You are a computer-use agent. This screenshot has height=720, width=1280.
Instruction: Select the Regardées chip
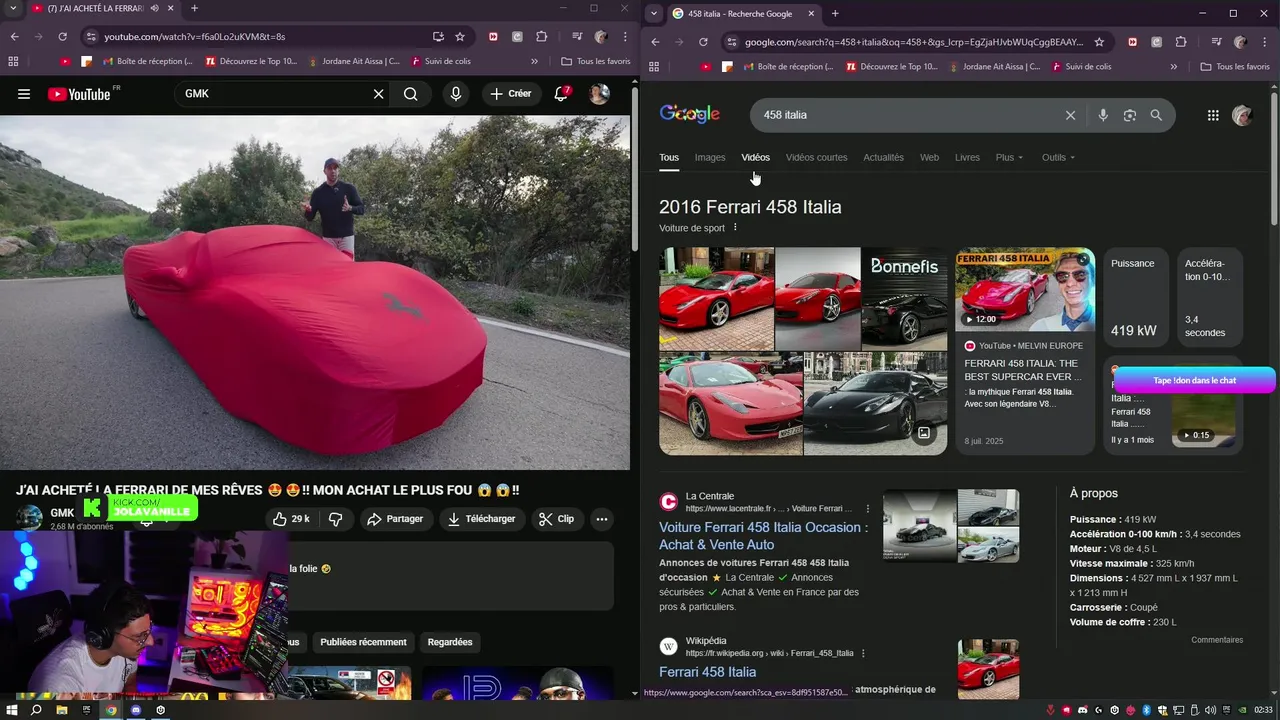click(x=450, y=642)
